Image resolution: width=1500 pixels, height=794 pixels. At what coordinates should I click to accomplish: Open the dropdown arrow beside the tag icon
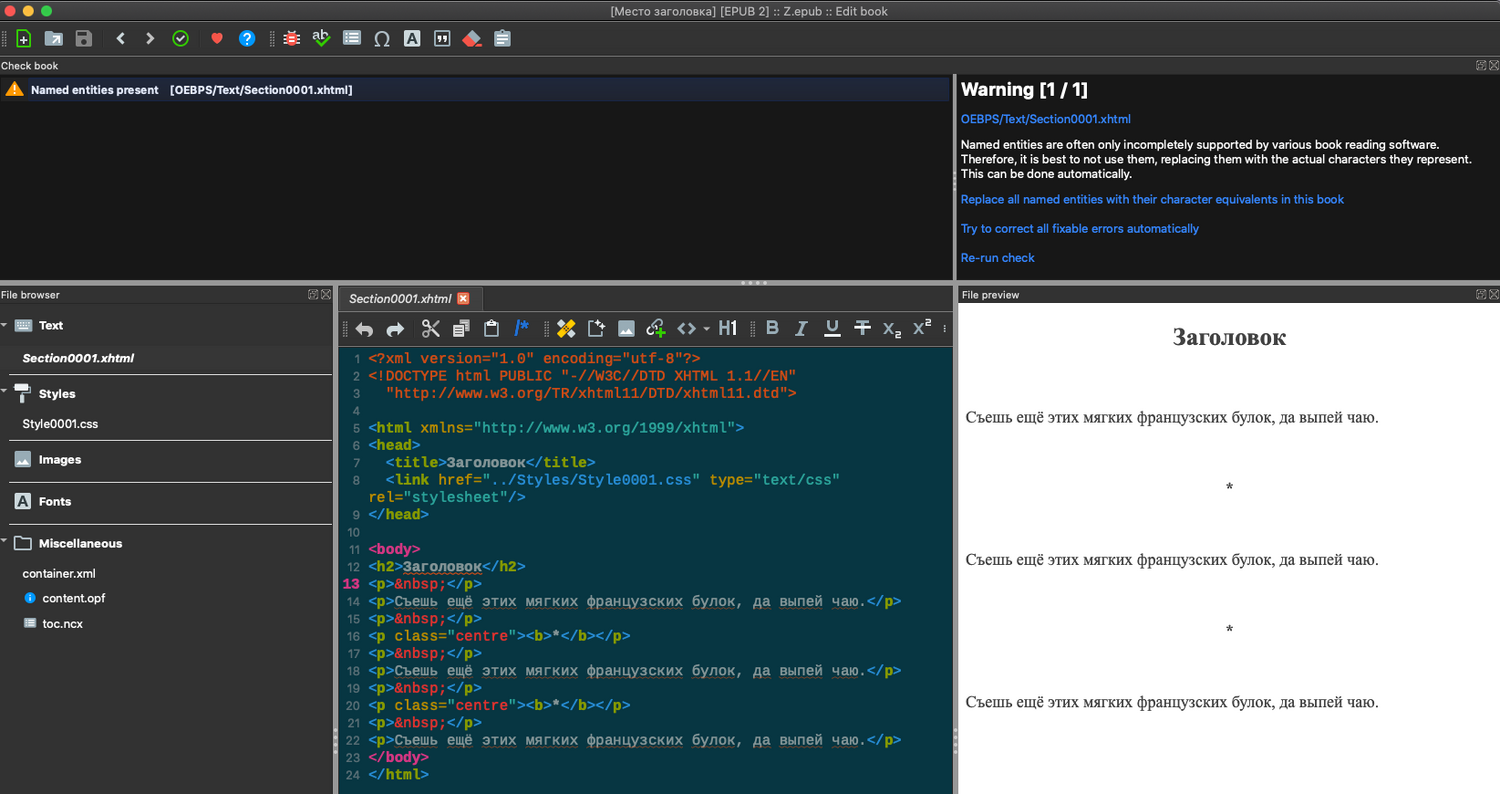(706, 328)
